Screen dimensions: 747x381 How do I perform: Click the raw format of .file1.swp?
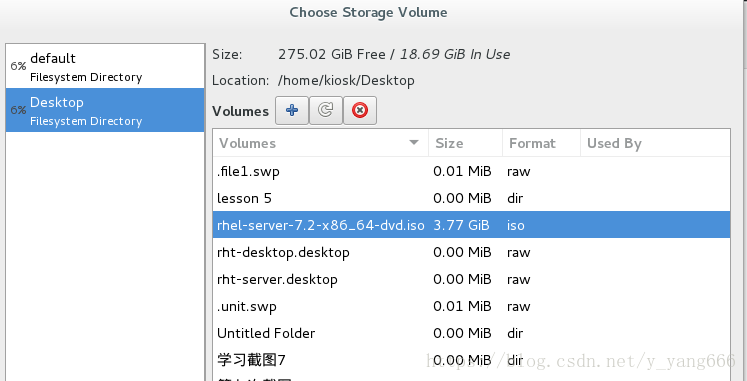pos(518,171)
